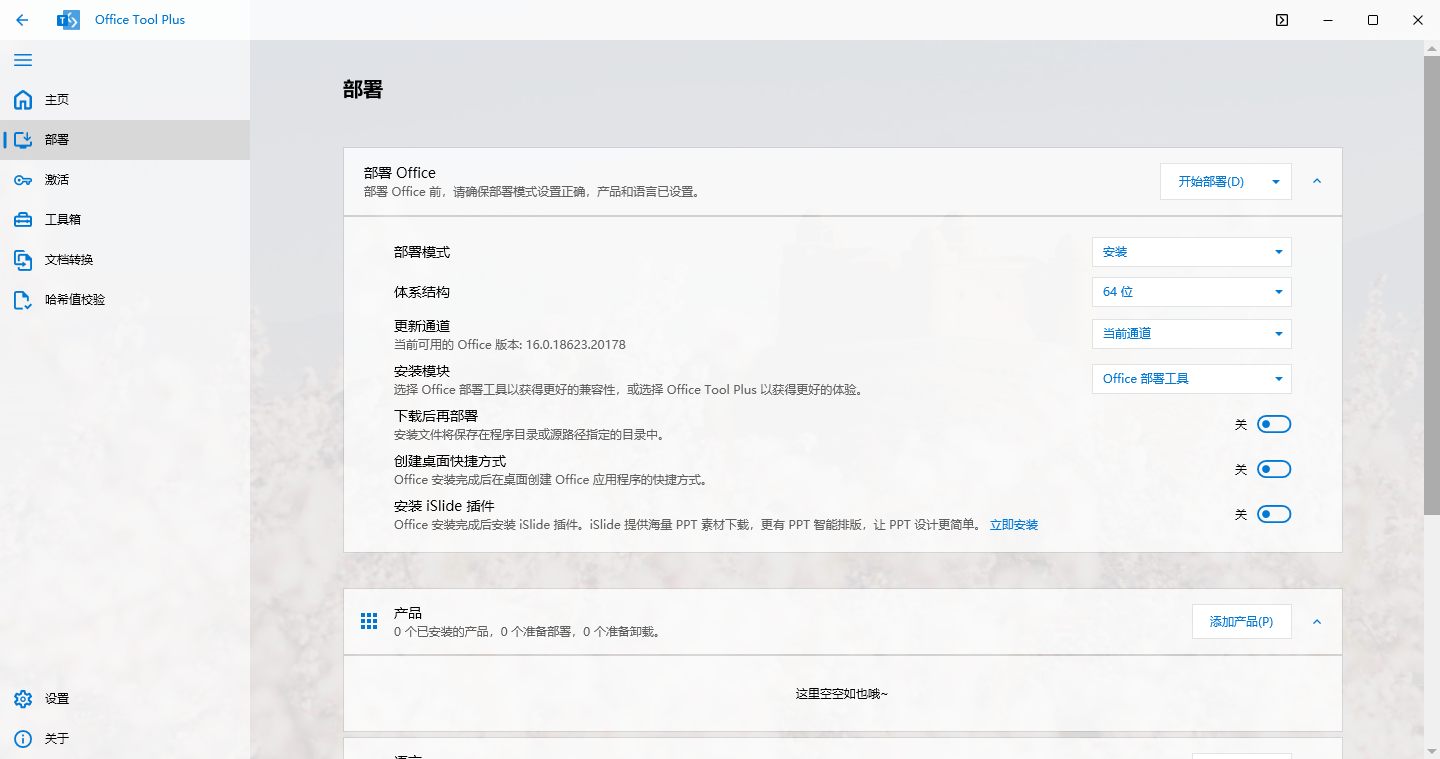
Task: Open the command box icon in title bar
Action: click(x=1282, y=20)
